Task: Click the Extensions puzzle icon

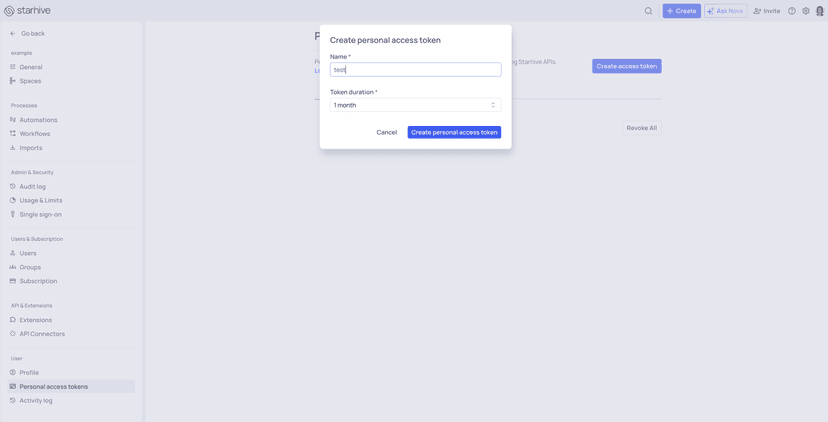Action: pyautogui.click(x=13, y=320)
